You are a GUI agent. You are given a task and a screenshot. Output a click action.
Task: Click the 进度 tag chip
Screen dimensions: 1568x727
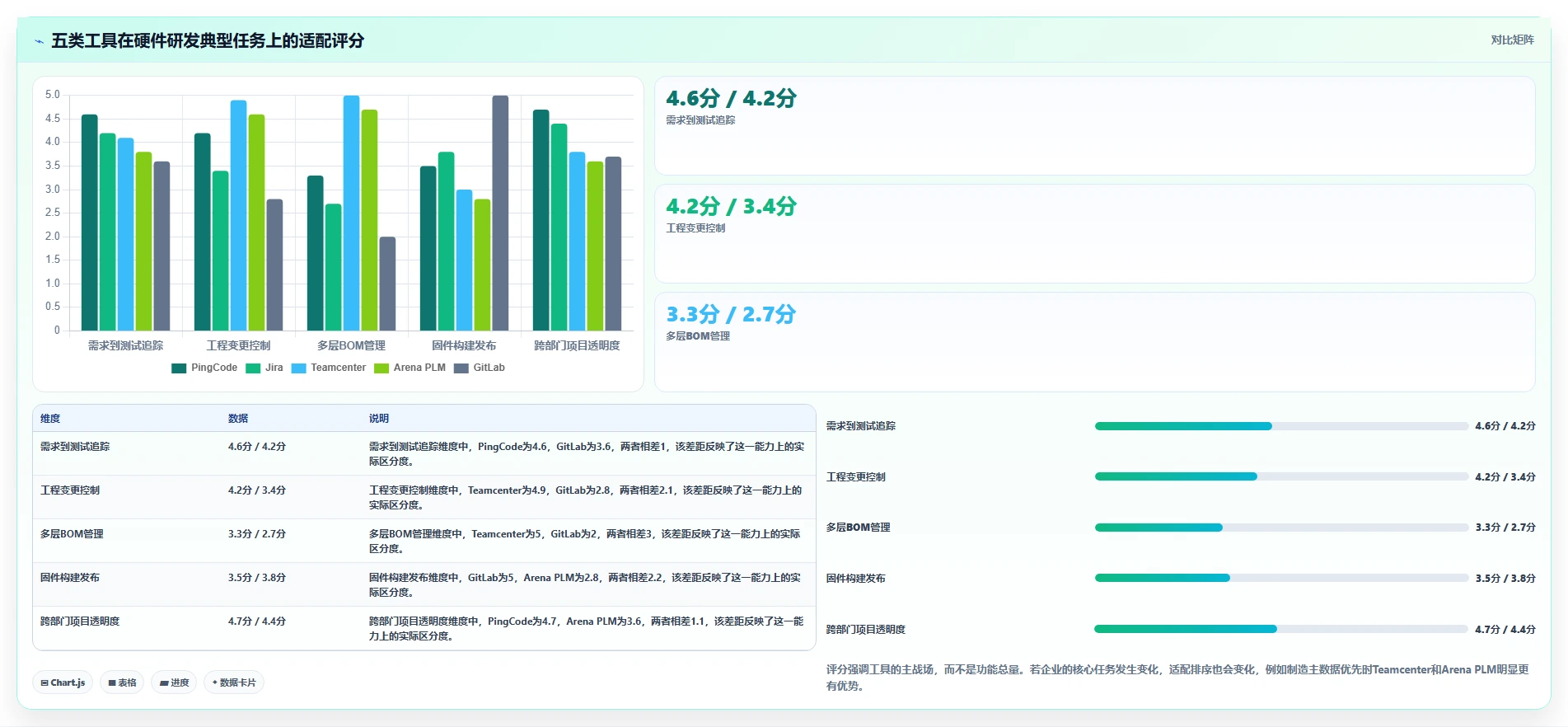(174, 682)
